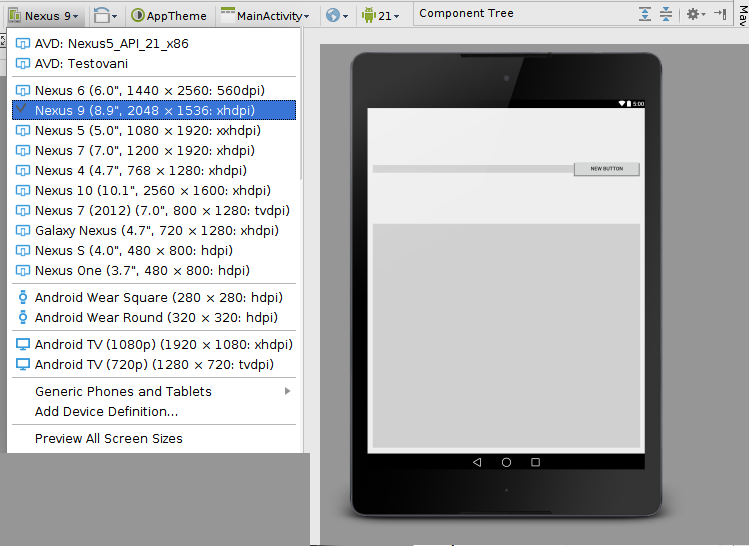The height and width of the screenshot is (546, 749).
Task: Choose Galaxy Nexus (4.7", 720 × 1280)
Action: [154, 231]
